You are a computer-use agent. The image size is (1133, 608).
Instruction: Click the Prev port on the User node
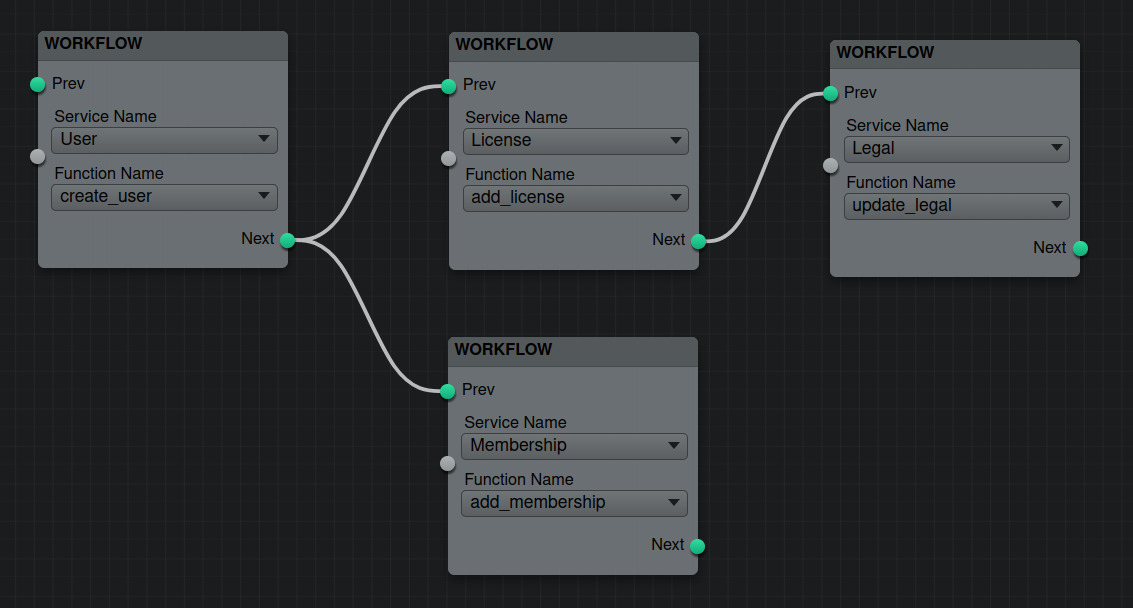(x=38, y=84)
